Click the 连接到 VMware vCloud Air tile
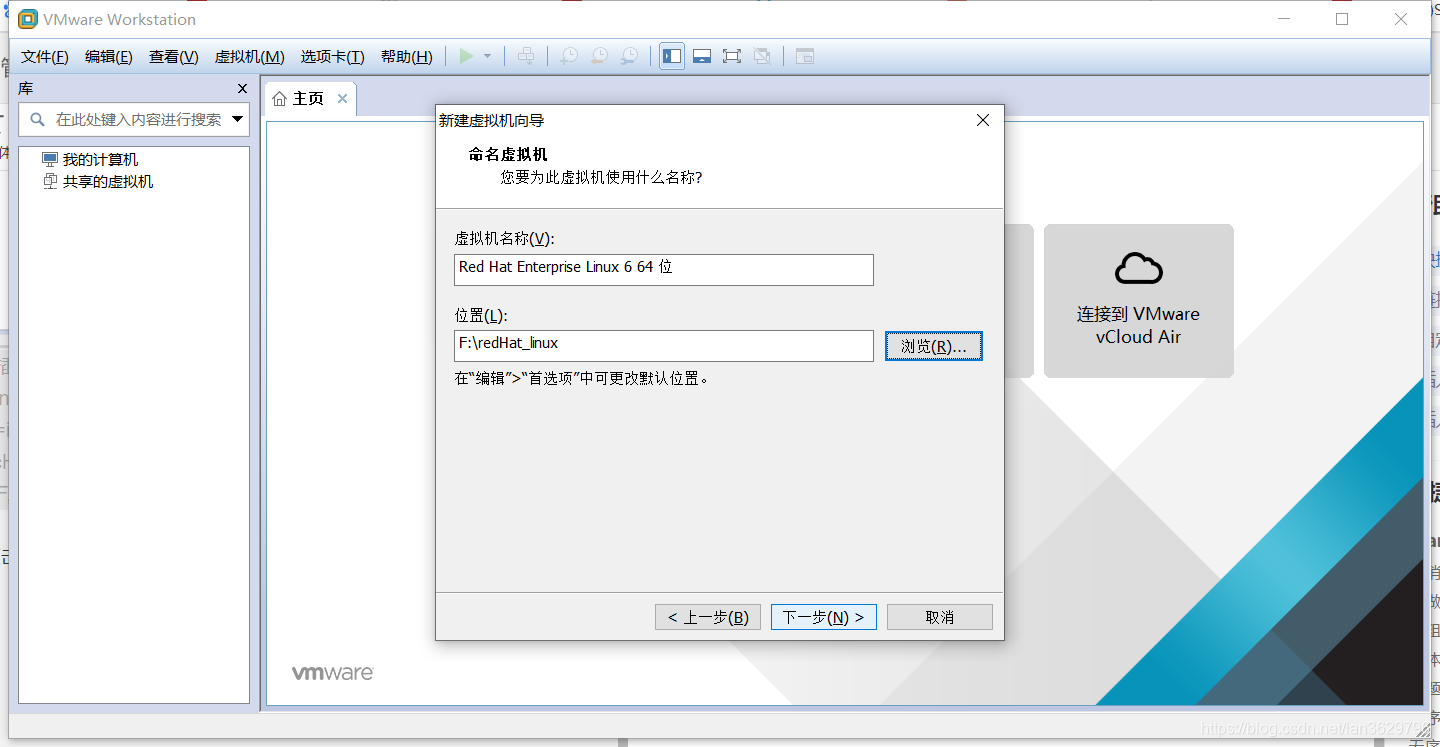The width and height of the screenshot is (1440, 747). click(1138, 300)
